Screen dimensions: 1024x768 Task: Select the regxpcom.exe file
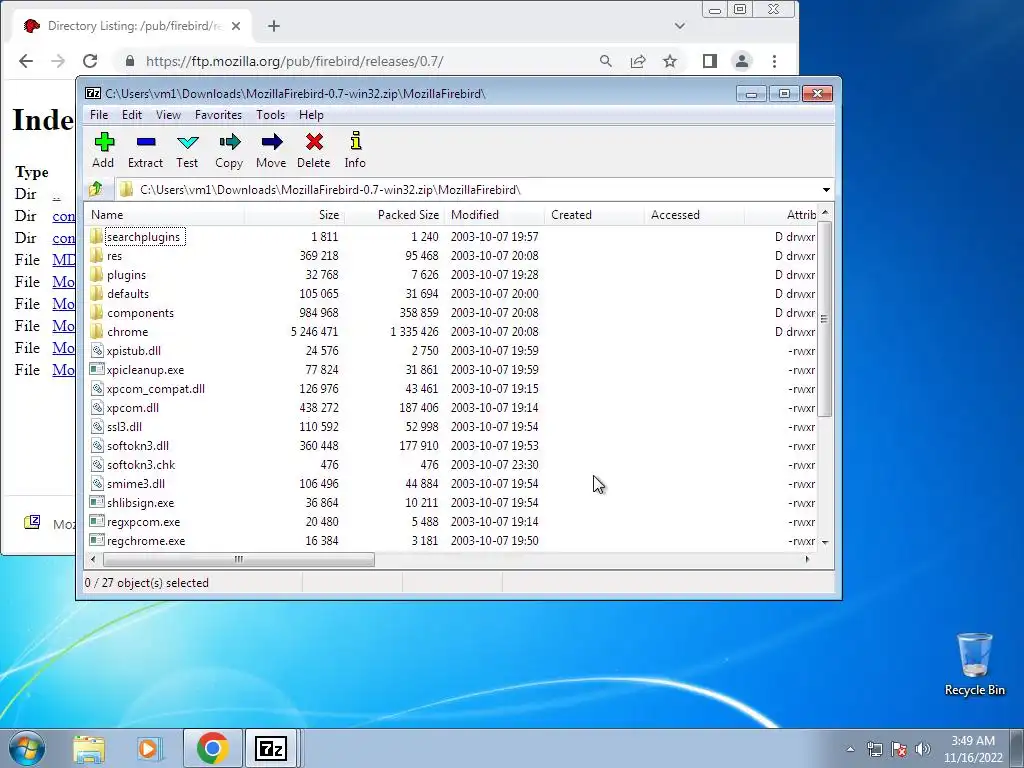[144, 522]
